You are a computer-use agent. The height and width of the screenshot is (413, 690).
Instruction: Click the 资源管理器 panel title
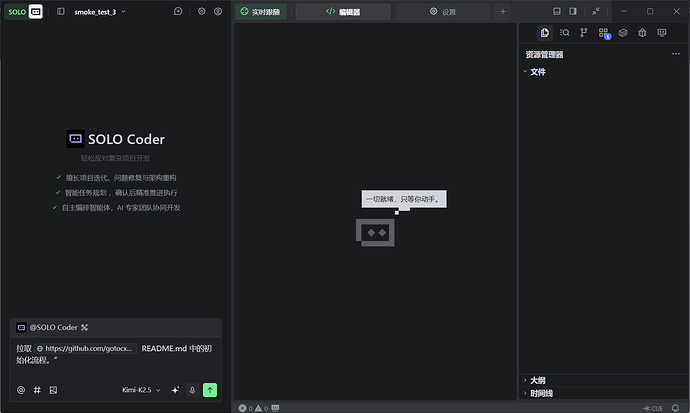coord(544,55)
